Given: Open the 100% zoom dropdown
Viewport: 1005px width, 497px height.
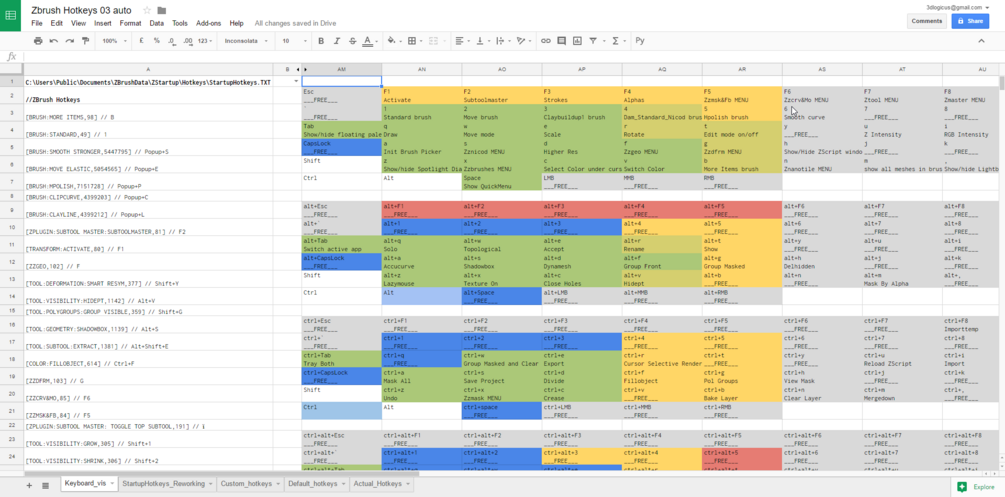Looking at the screenshot, I should pyautogui.click(x=113, y=41).
